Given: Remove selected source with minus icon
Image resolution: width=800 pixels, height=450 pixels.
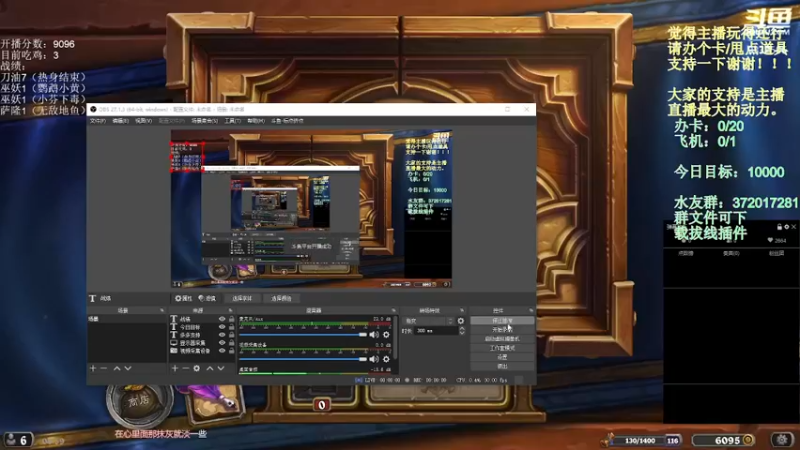Looking at the screenshot, I should coord(185,368).
